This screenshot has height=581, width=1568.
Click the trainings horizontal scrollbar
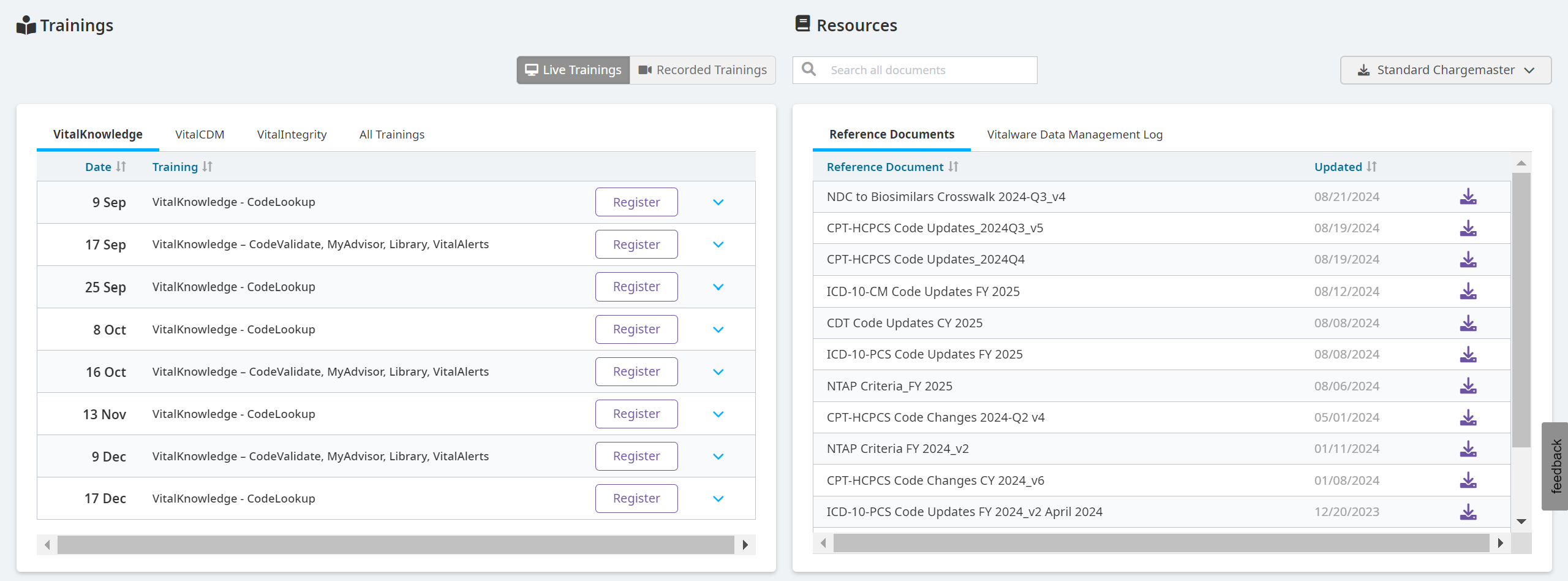(x=396, y=544)
